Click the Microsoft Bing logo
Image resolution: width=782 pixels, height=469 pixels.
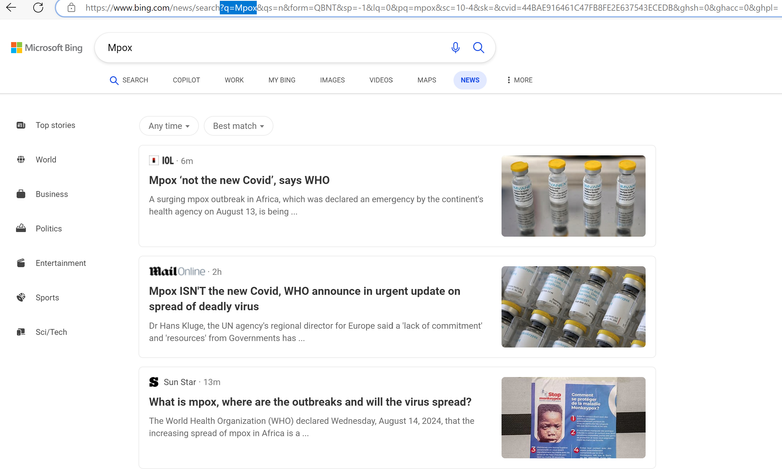click(x=47, y=47)
